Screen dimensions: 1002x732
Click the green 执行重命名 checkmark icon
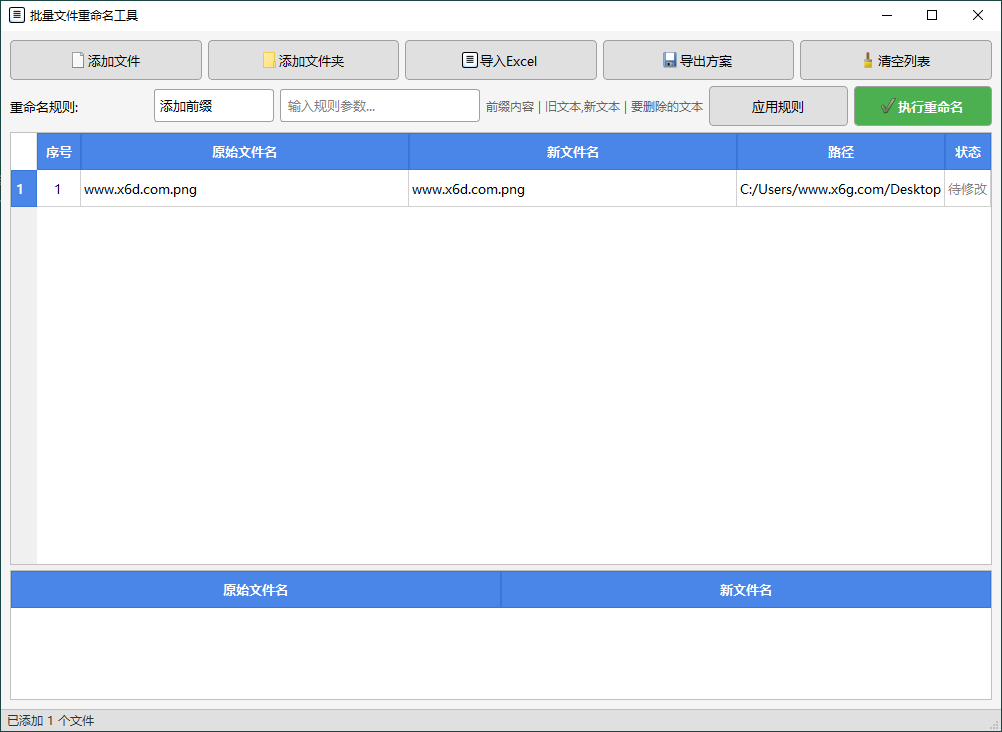click(x=887, y=106)
